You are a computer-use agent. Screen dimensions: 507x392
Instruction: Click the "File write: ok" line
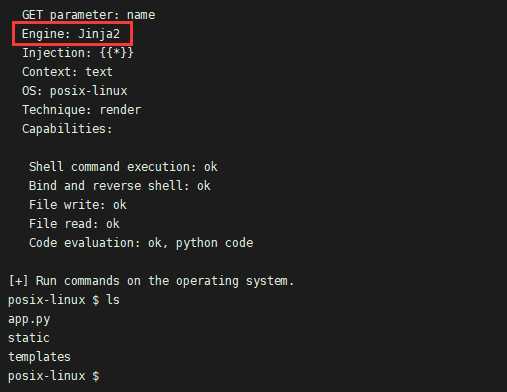tap(78, 205)
